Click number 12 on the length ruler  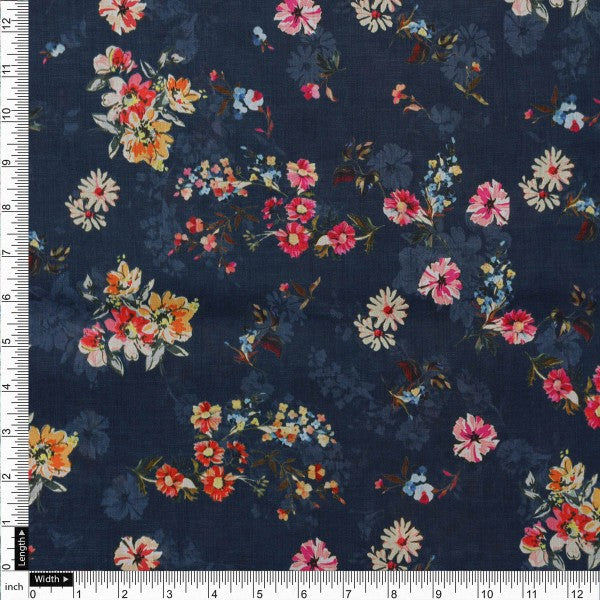click(x=7, y=24)
